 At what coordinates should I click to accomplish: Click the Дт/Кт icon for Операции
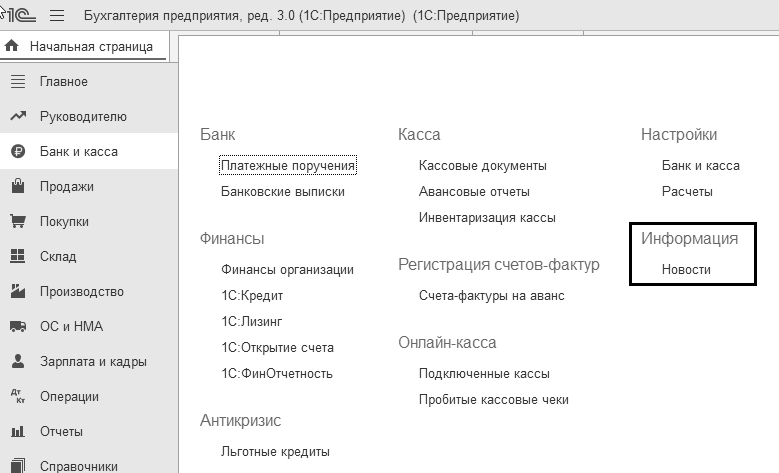pos(17,396)
